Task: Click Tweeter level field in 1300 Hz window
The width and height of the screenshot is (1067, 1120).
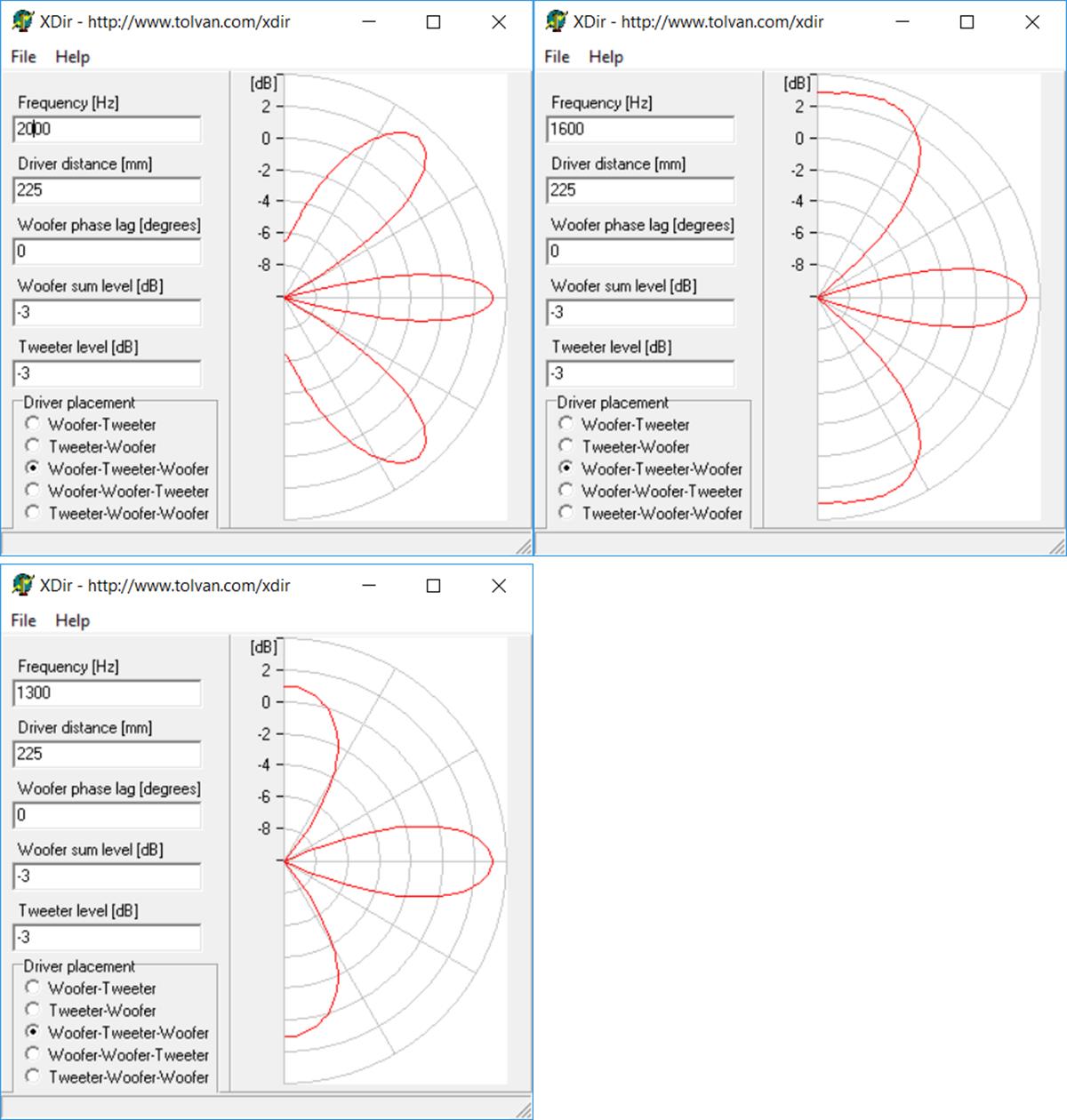Action: [108, 937]
